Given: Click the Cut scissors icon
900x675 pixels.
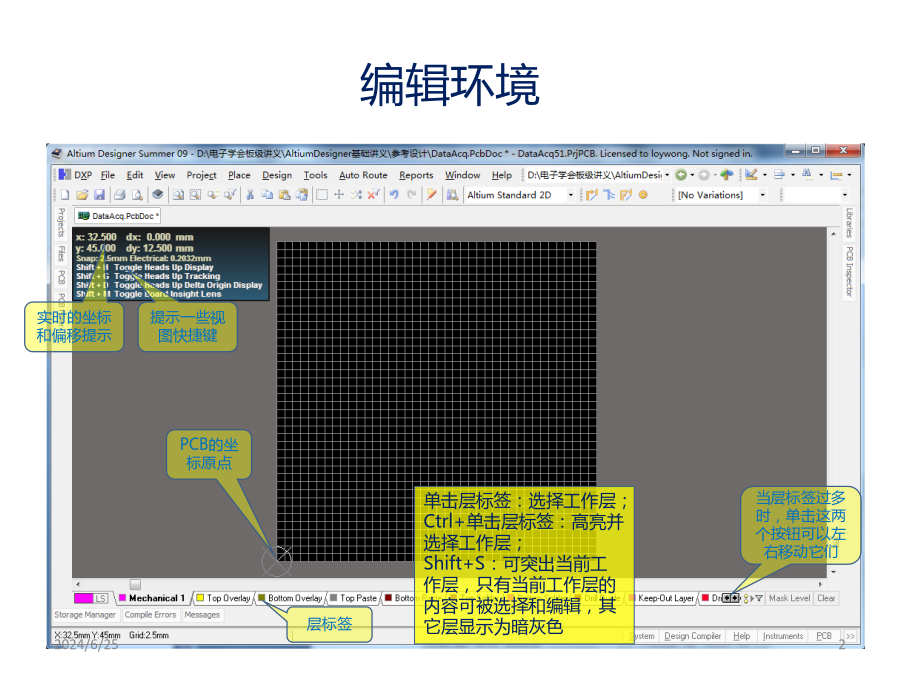Looking at the screenshot, I should [250, 195].
